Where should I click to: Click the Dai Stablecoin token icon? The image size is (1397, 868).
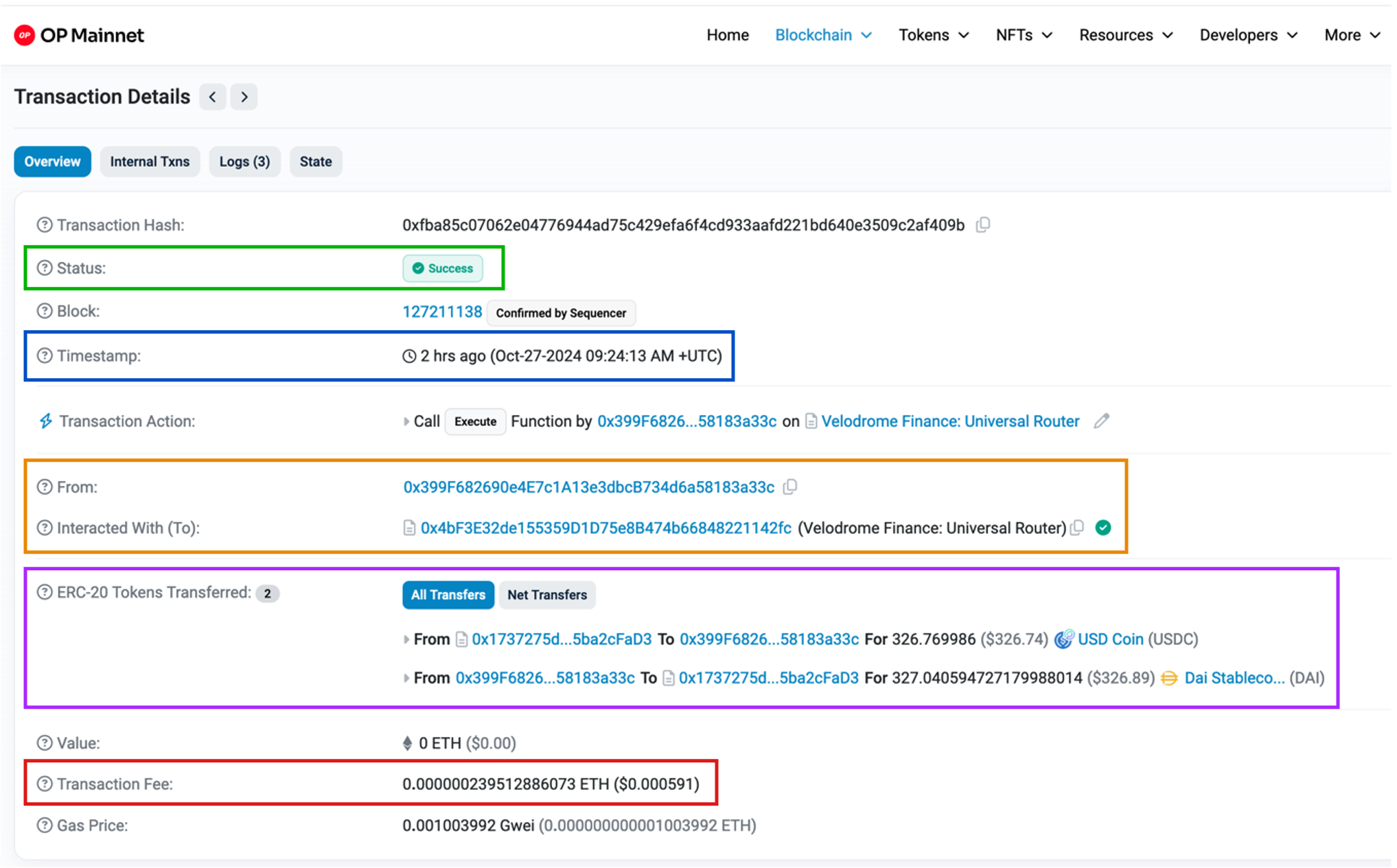[x=1169, y=678]
